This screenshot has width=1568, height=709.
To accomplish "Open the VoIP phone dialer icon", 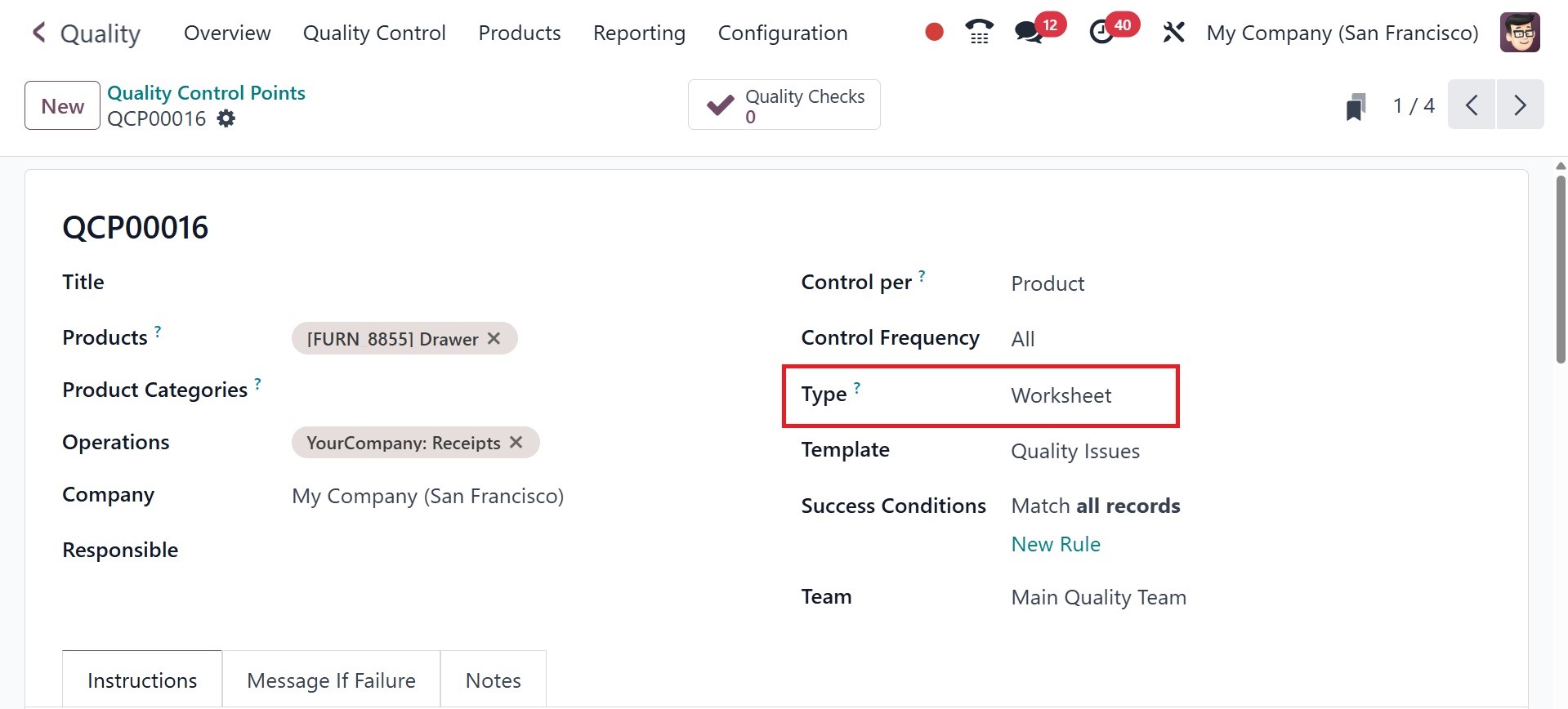I will pyautogui.click(x=979, y=33).
